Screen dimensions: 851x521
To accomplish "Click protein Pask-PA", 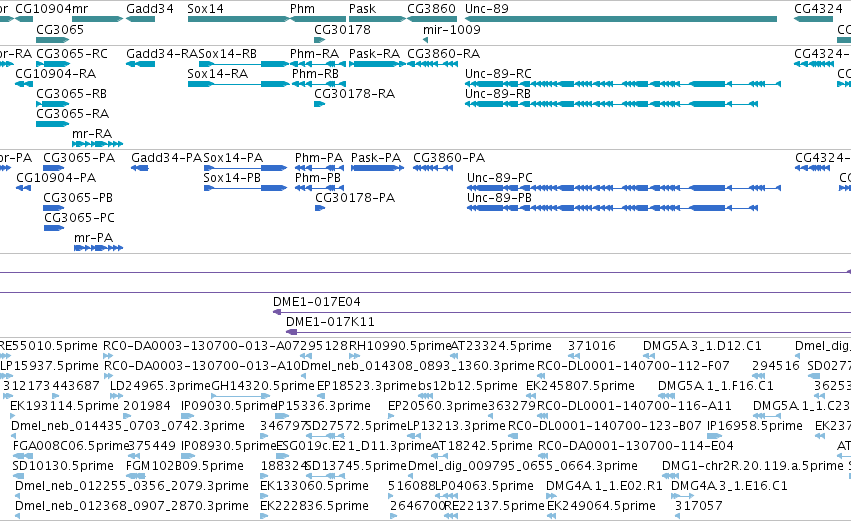I will click(378, 168).
